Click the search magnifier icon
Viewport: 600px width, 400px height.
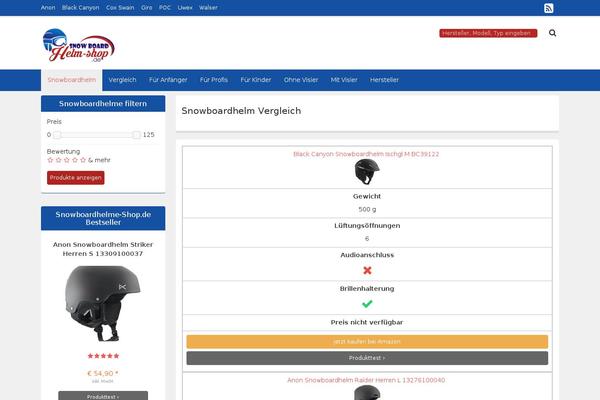tap(552, 33)
